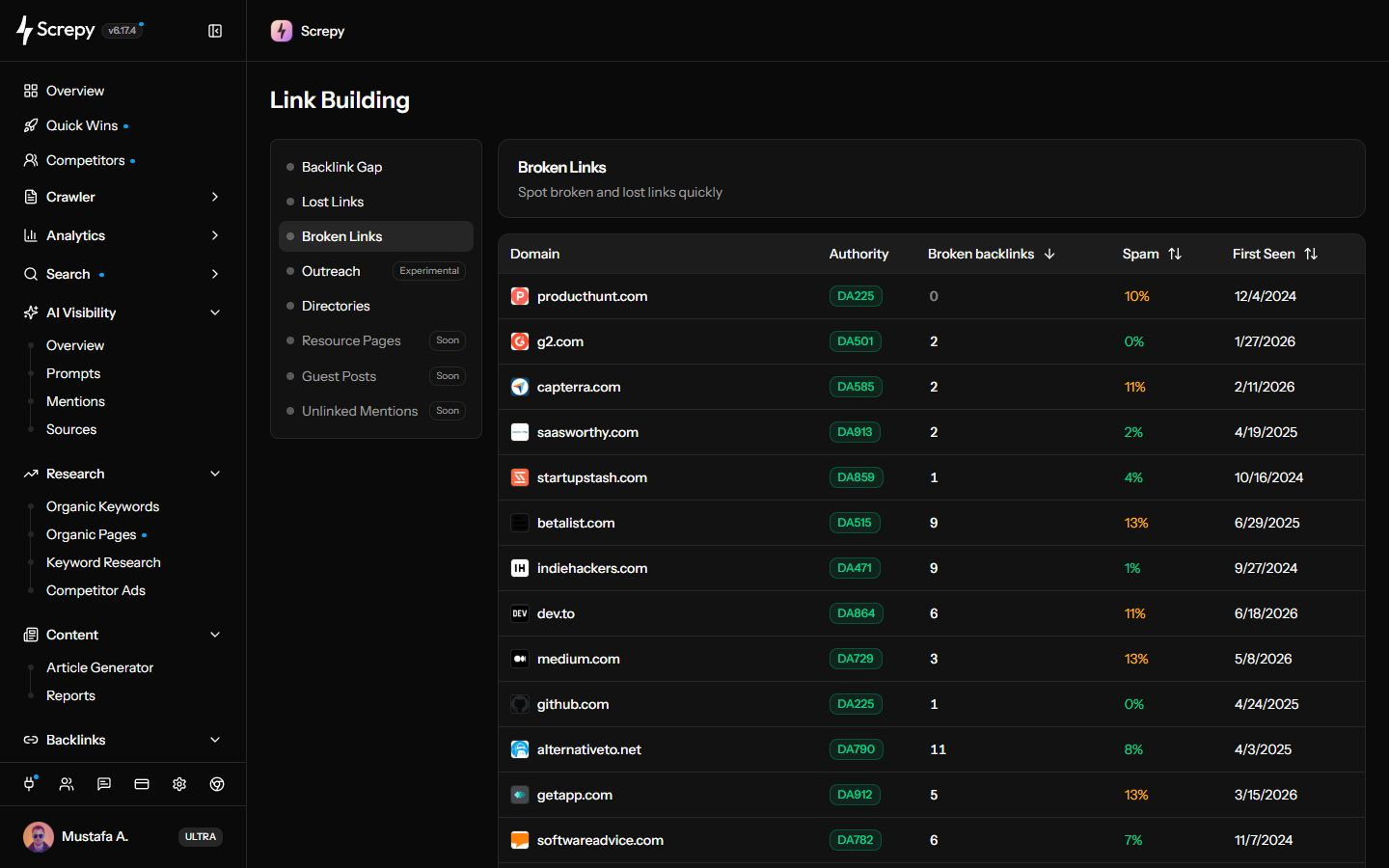Go to the Quick Wins page

click(x=82, y=125)
